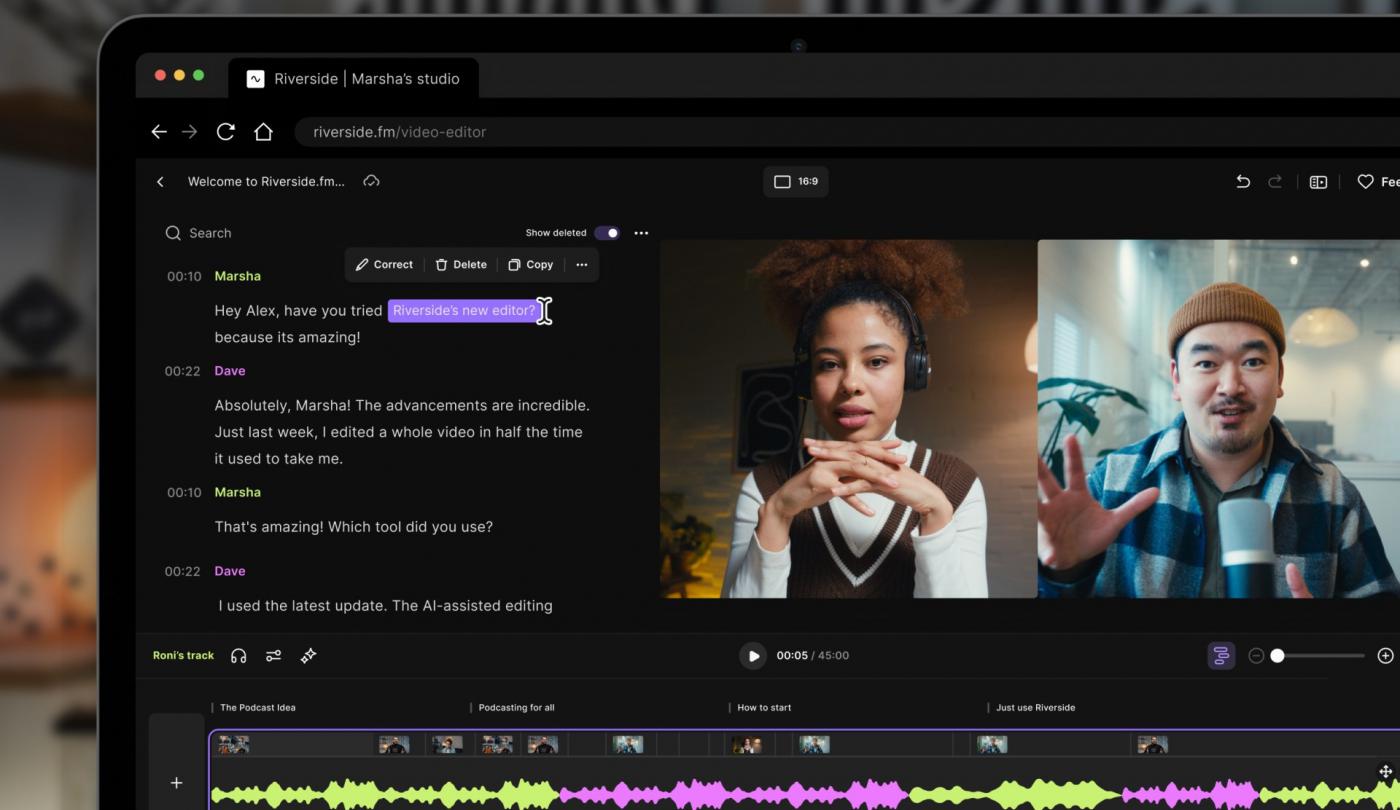
Task: Click Delete in the selection toolbar
Action: (x=461, y=265)
